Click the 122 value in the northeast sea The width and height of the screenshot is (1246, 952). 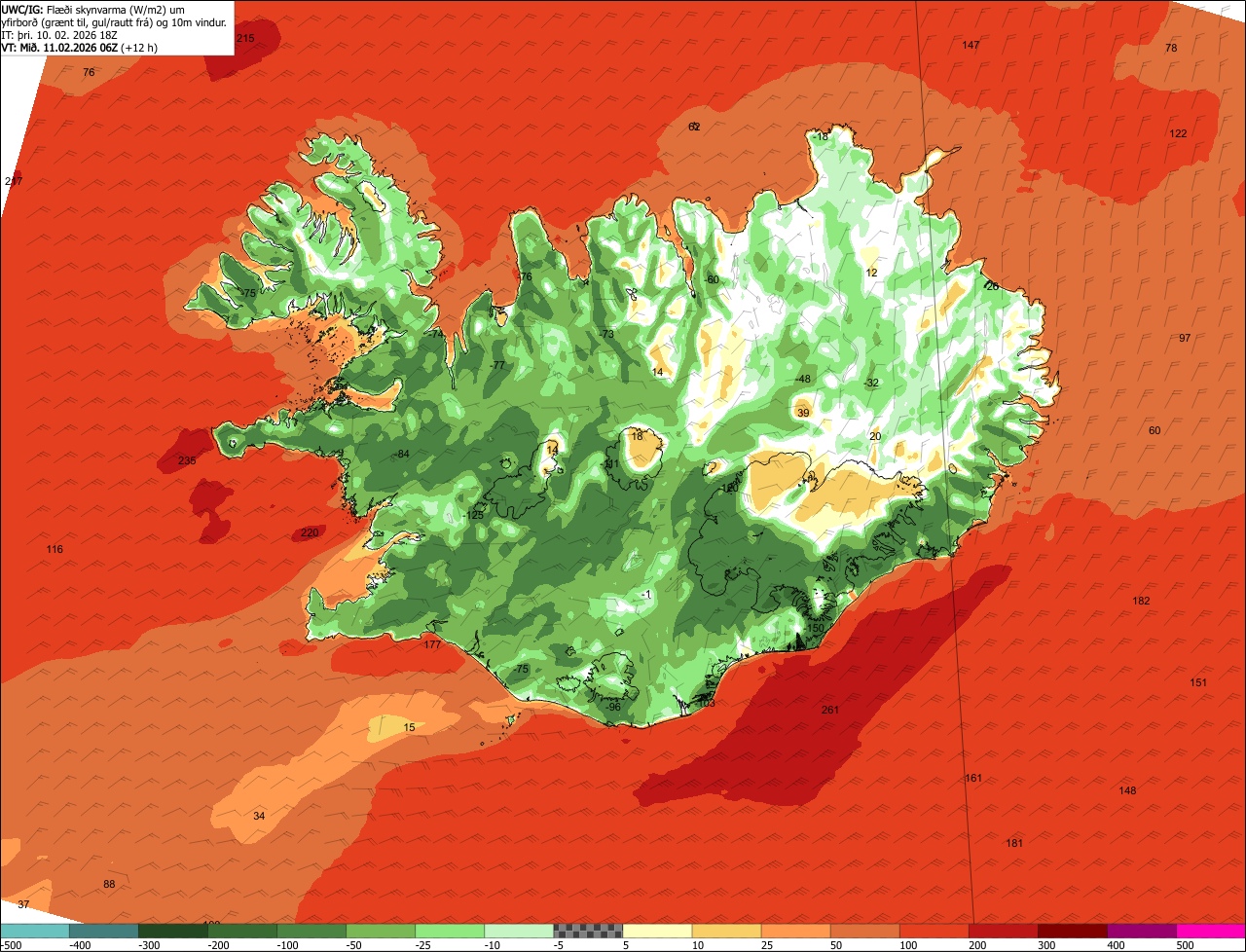tap(1178, 133)
